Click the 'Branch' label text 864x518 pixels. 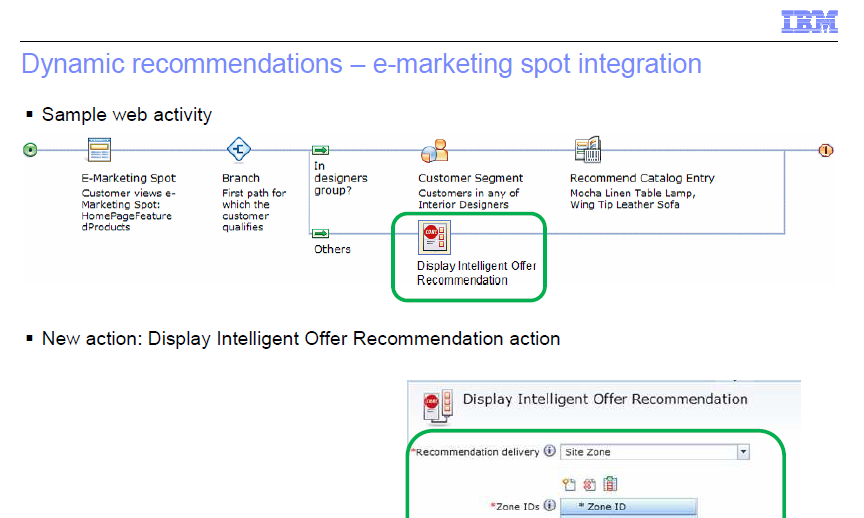(241, 178)
